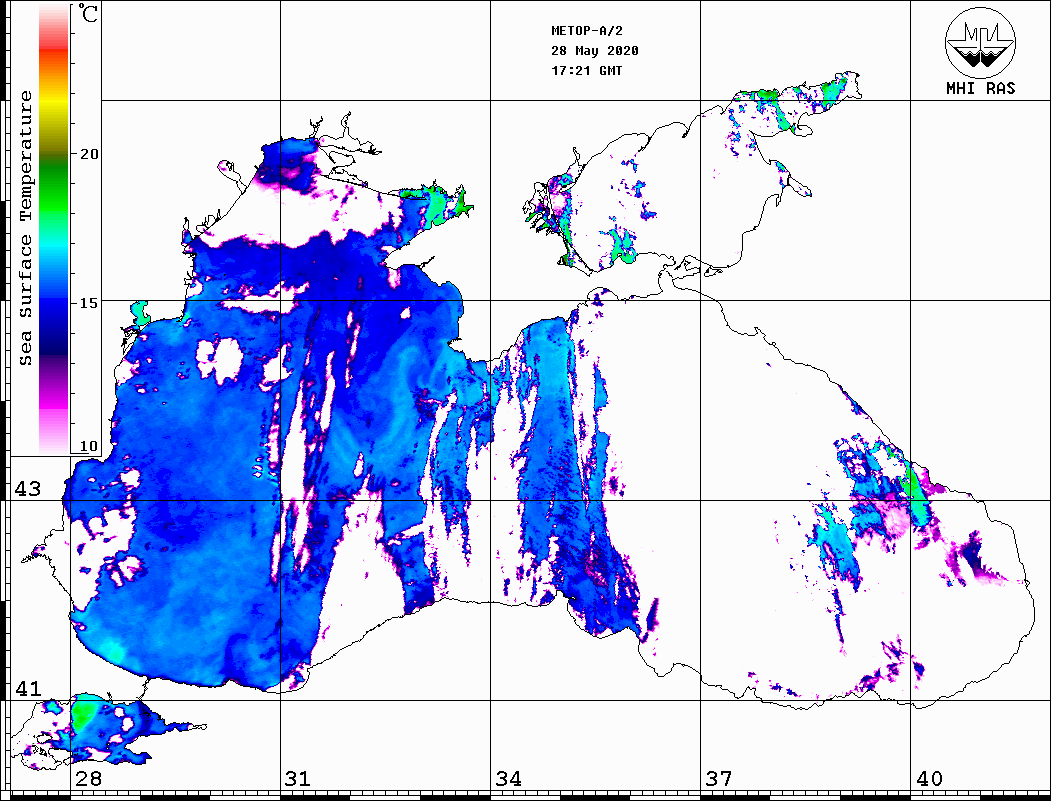This screenshot has width=1051, height=801.
Task: Click the 10 degree mark on temperature scale
Action: (90, 446)
